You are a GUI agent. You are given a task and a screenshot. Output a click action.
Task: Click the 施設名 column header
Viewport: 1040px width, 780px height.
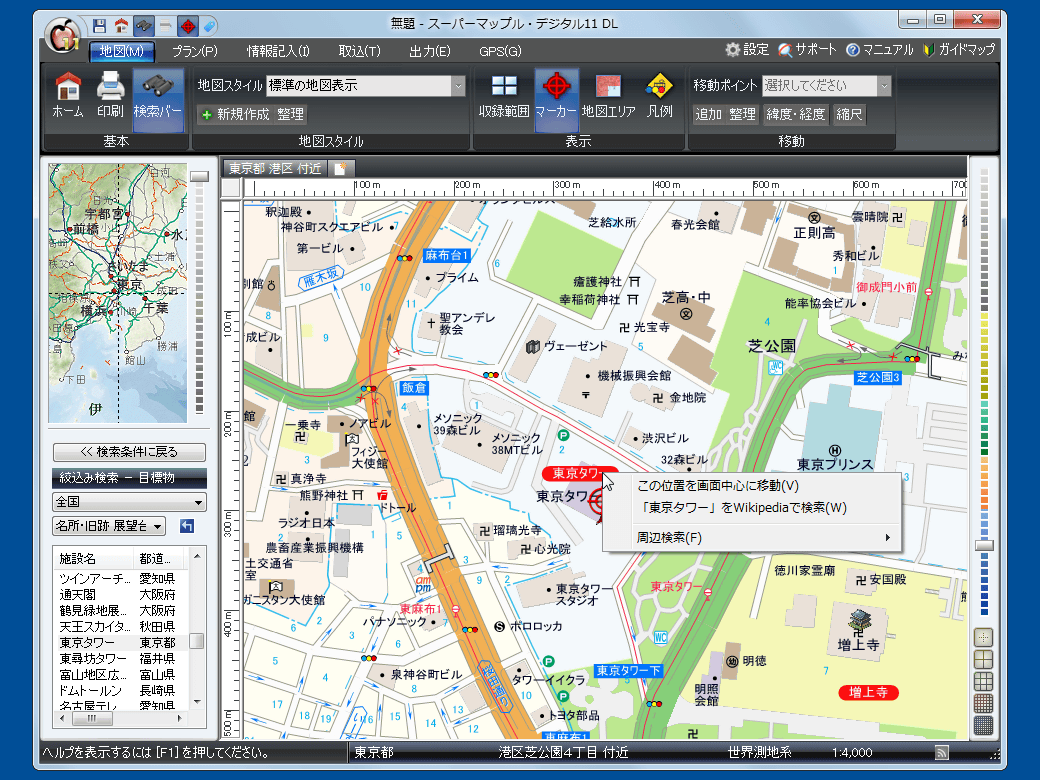[94, 558]
